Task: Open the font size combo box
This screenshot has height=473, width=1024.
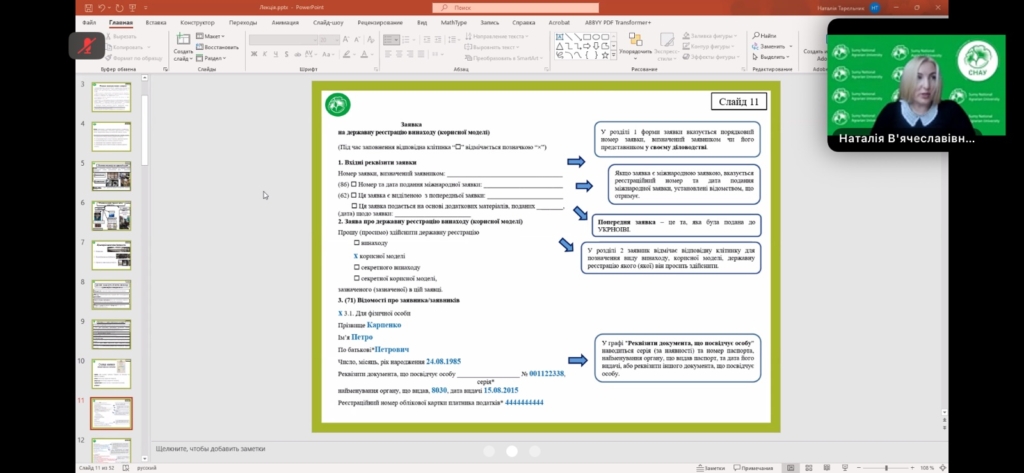Action: (x=329, y=39)
